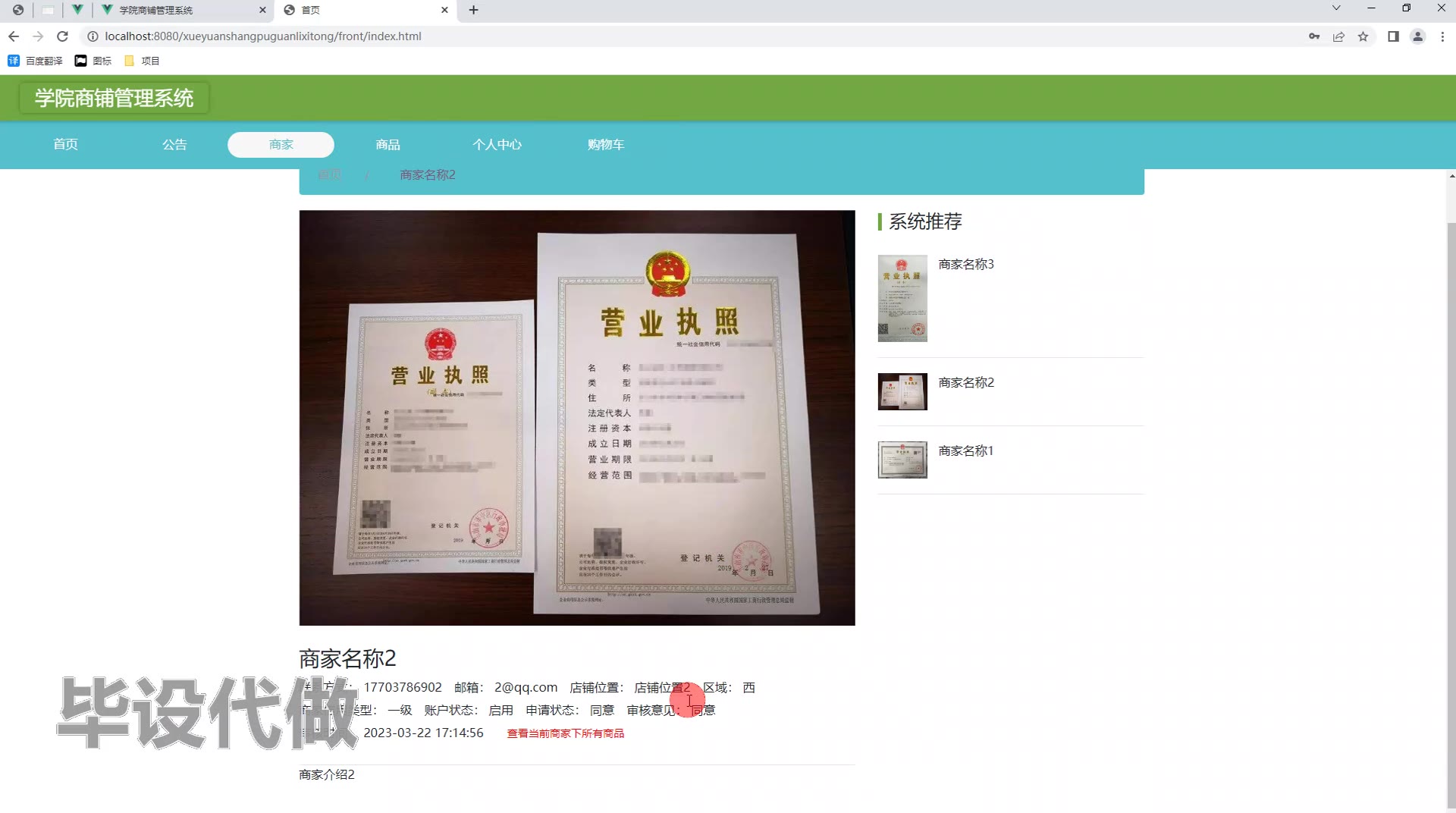Share this page via the share icon

[1338, 36]
